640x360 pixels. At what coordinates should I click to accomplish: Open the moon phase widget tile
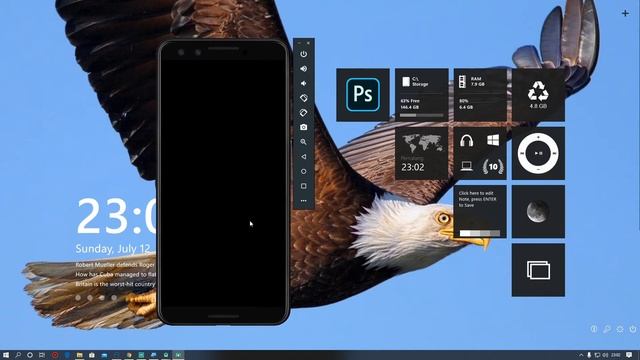click(538, 211)
